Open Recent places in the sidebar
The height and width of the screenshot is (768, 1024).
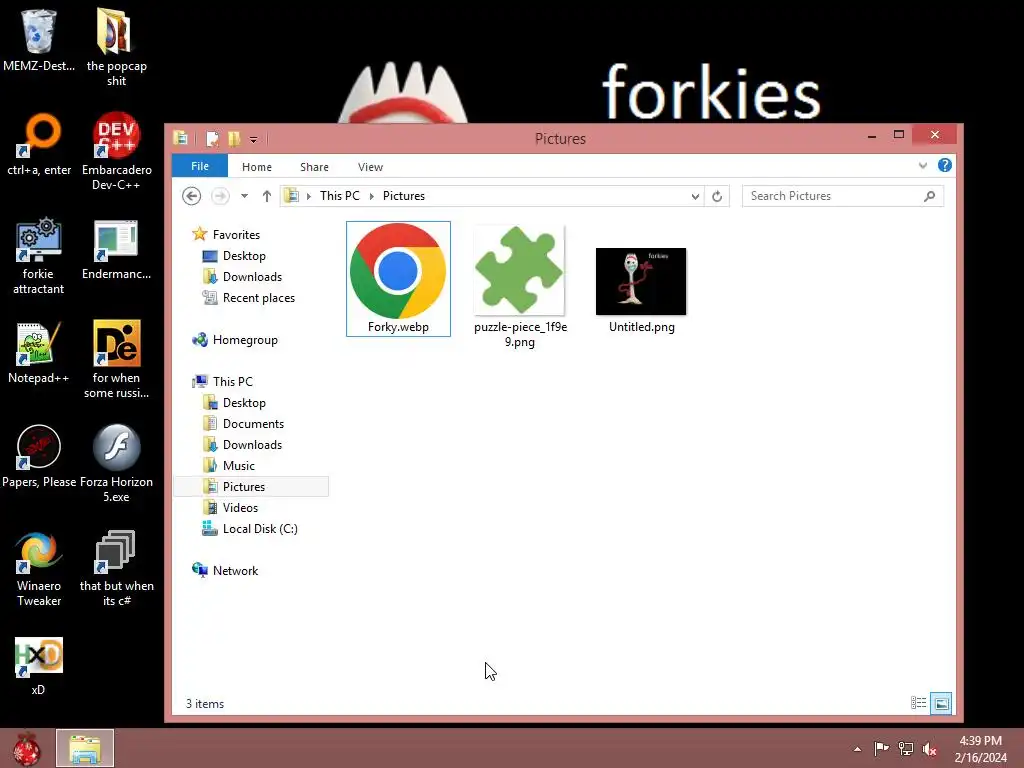pyautogui.click(x=248, y=298)
